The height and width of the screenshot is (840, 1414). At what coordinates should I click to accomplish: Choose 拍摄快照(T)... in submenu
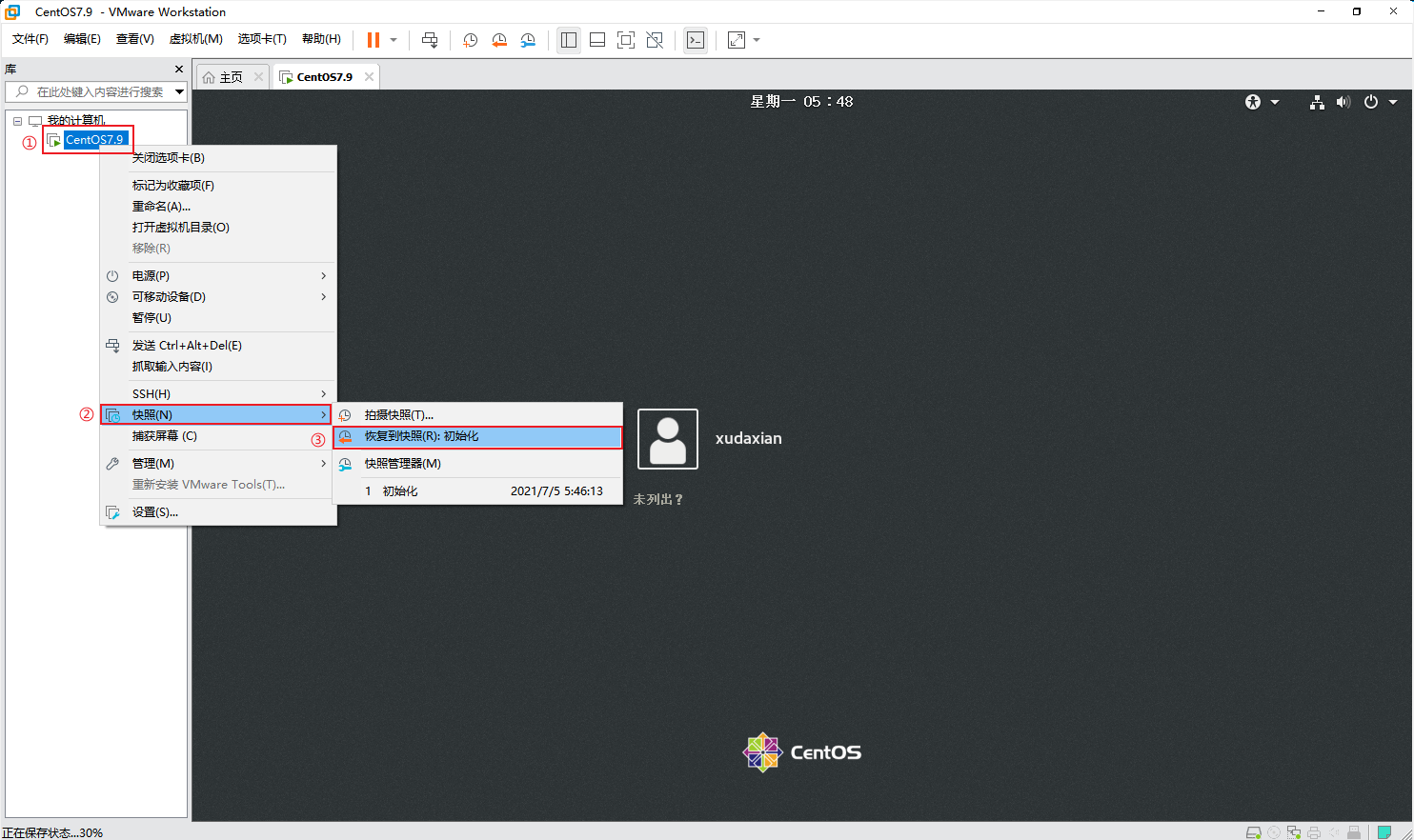point(477,415)
